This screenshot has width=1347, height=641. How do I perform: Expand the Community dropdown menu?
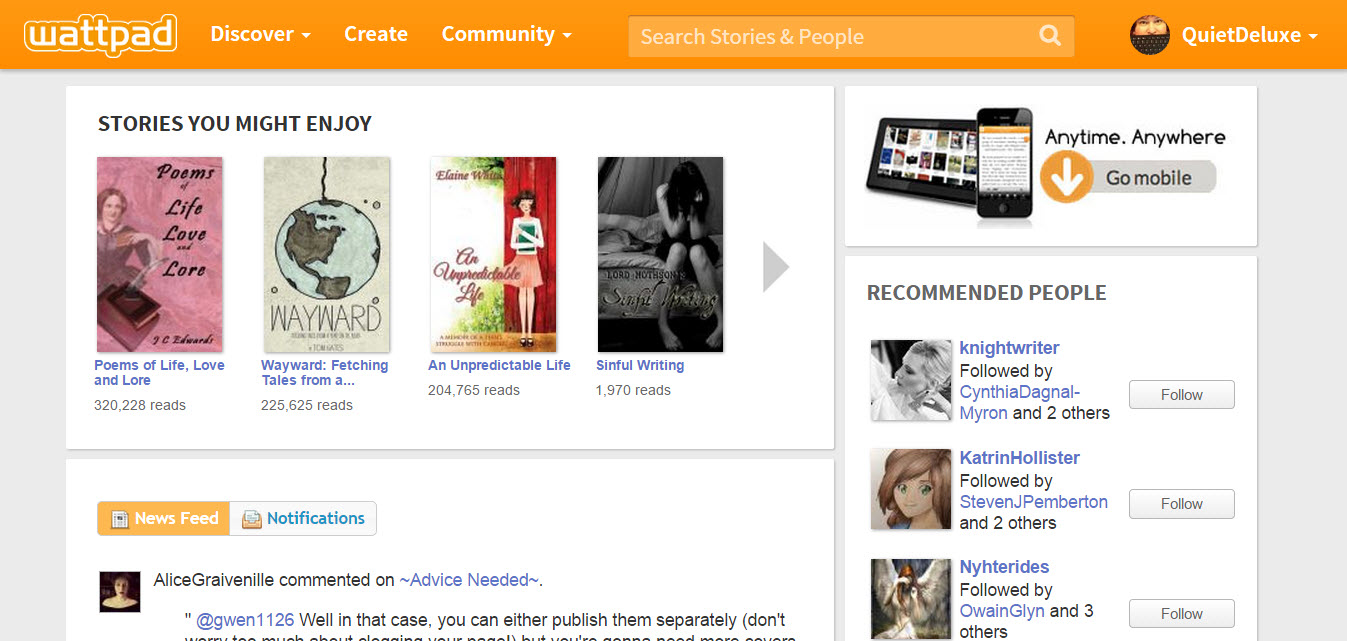tap(506, 34)
